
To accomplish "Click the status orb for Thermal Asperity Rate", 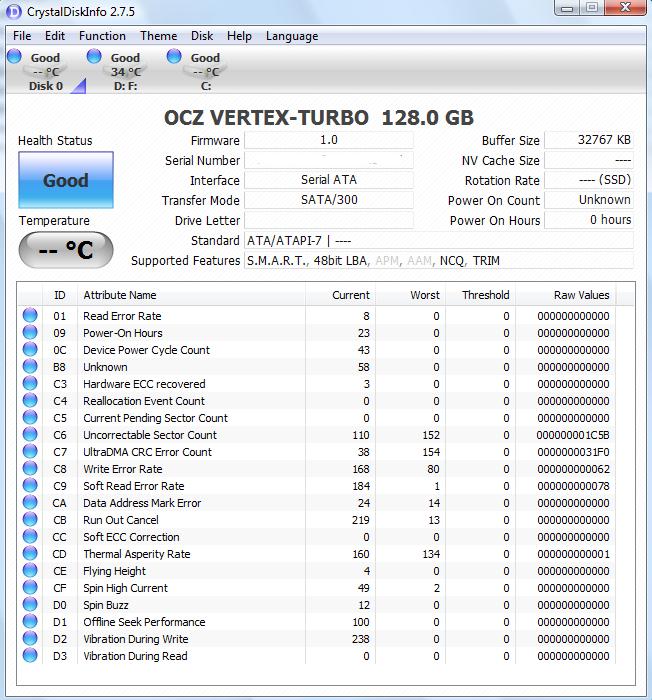I will coord(30,553).
